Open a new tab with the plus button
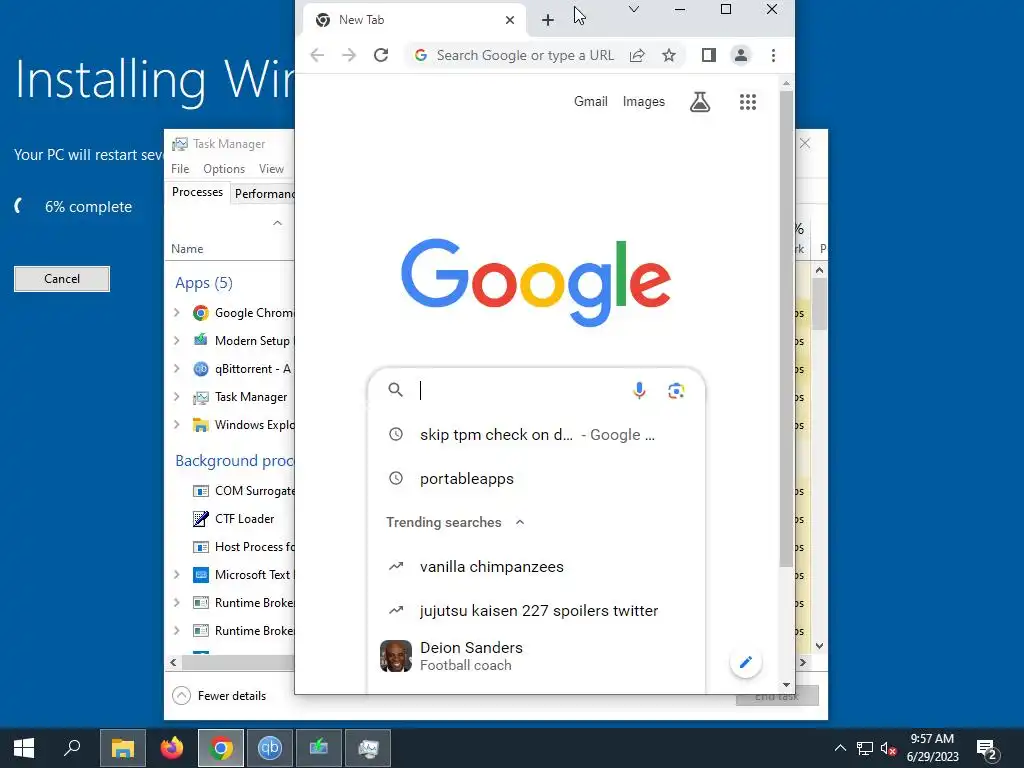This screenshot has width=1024, height=768. click(548, 20)
